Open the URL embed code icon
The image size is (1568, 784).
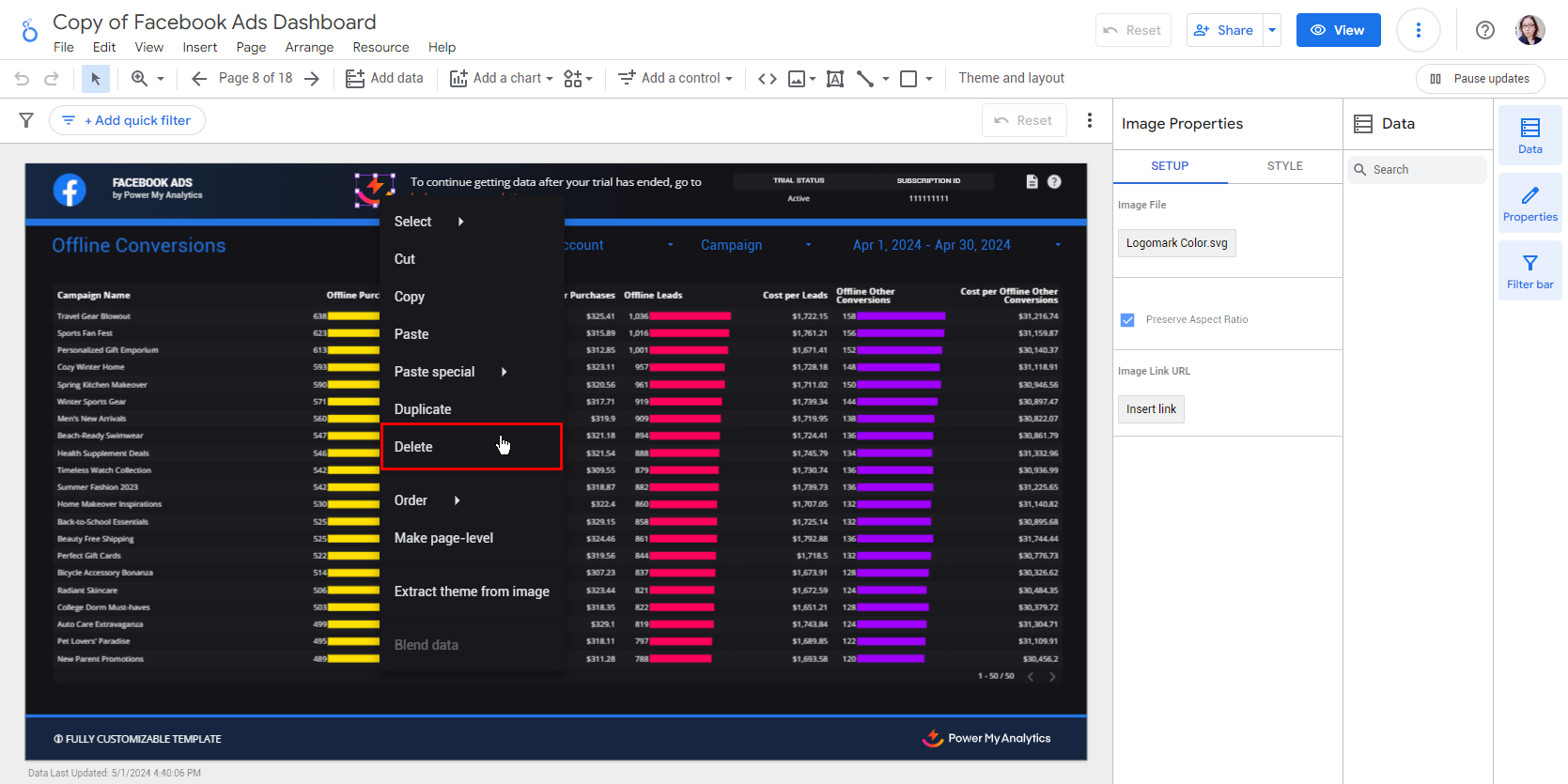[768, 79]
